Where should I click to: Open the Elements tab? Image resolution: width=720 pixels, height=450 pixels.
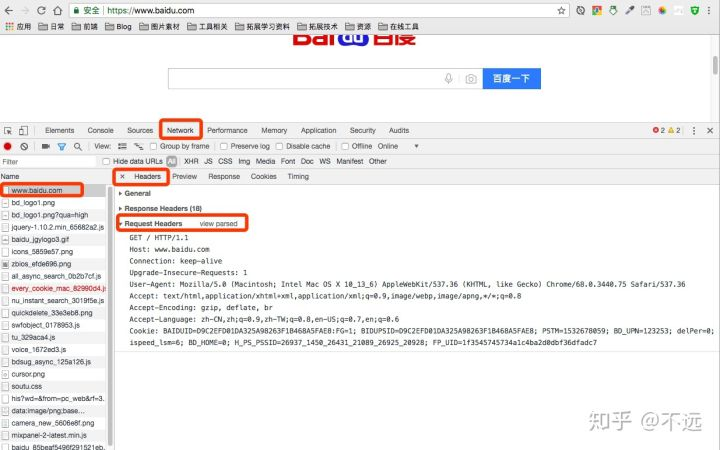coord(59,130)
